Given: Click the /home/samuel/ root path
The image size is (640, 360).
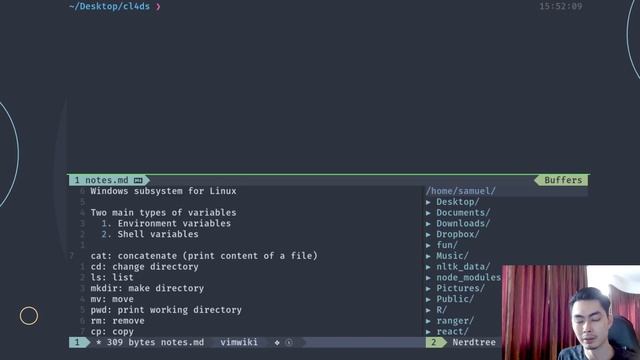Looking at the screenshot, I should [x=460, y=191].
